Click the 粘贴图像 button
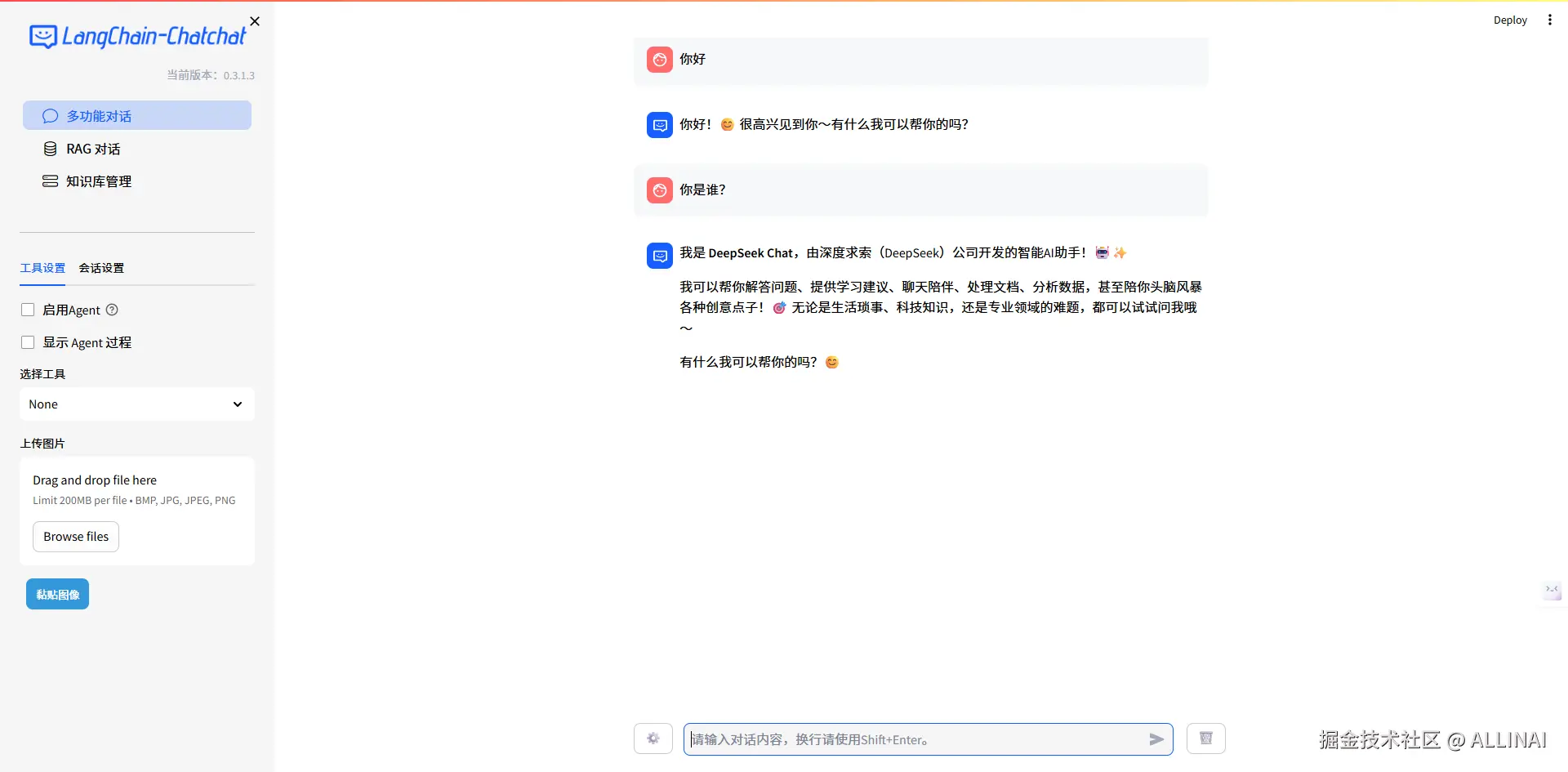This screenshot has height=772, width=1568. tap(57, 594)
